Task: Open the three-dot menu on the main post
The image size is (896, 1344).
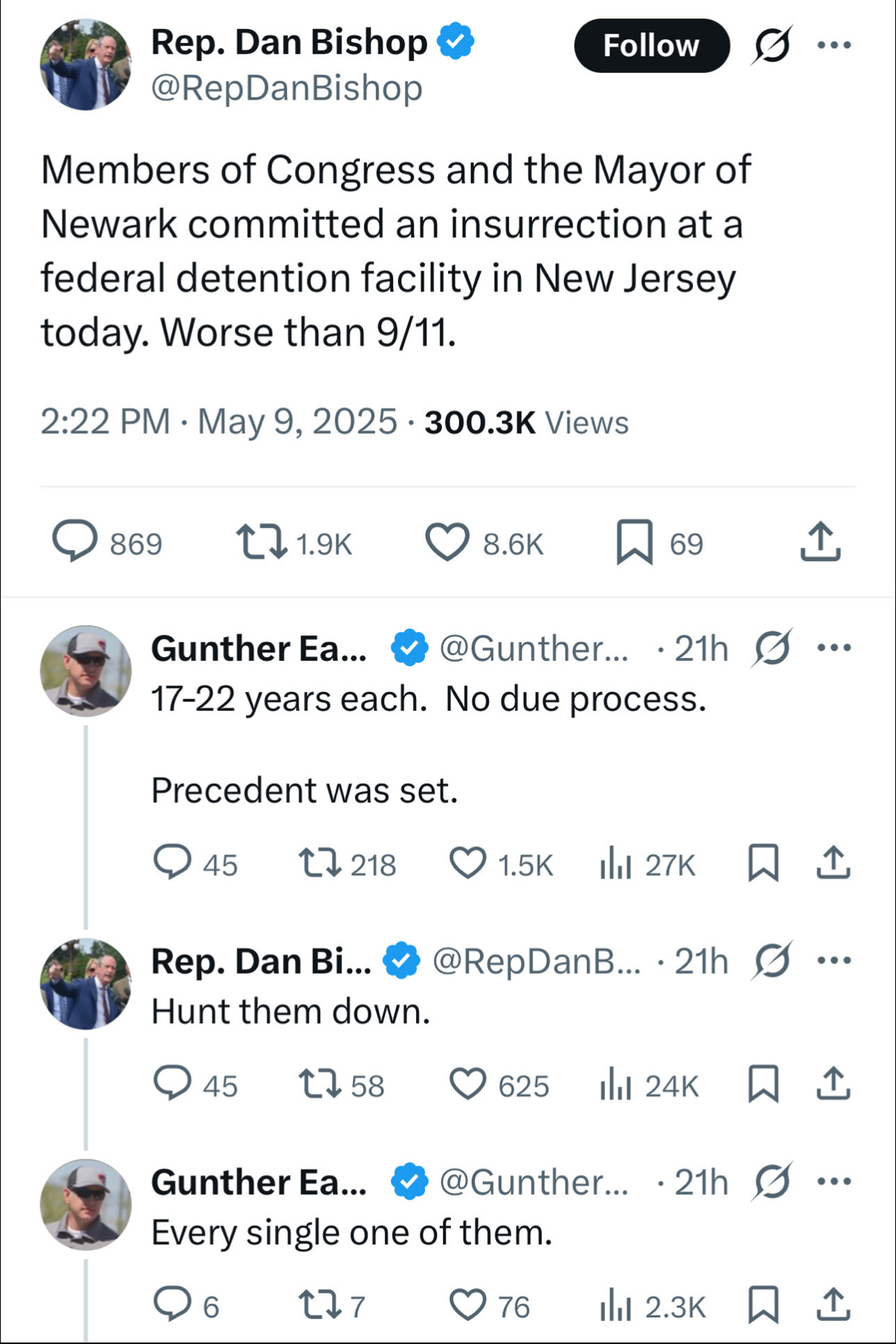Action: coord(834,45)
